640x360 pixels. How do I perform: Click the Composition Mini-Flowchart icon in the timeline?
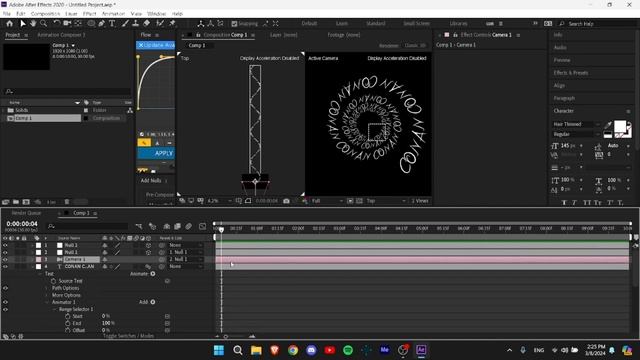(x=139, y=226)
